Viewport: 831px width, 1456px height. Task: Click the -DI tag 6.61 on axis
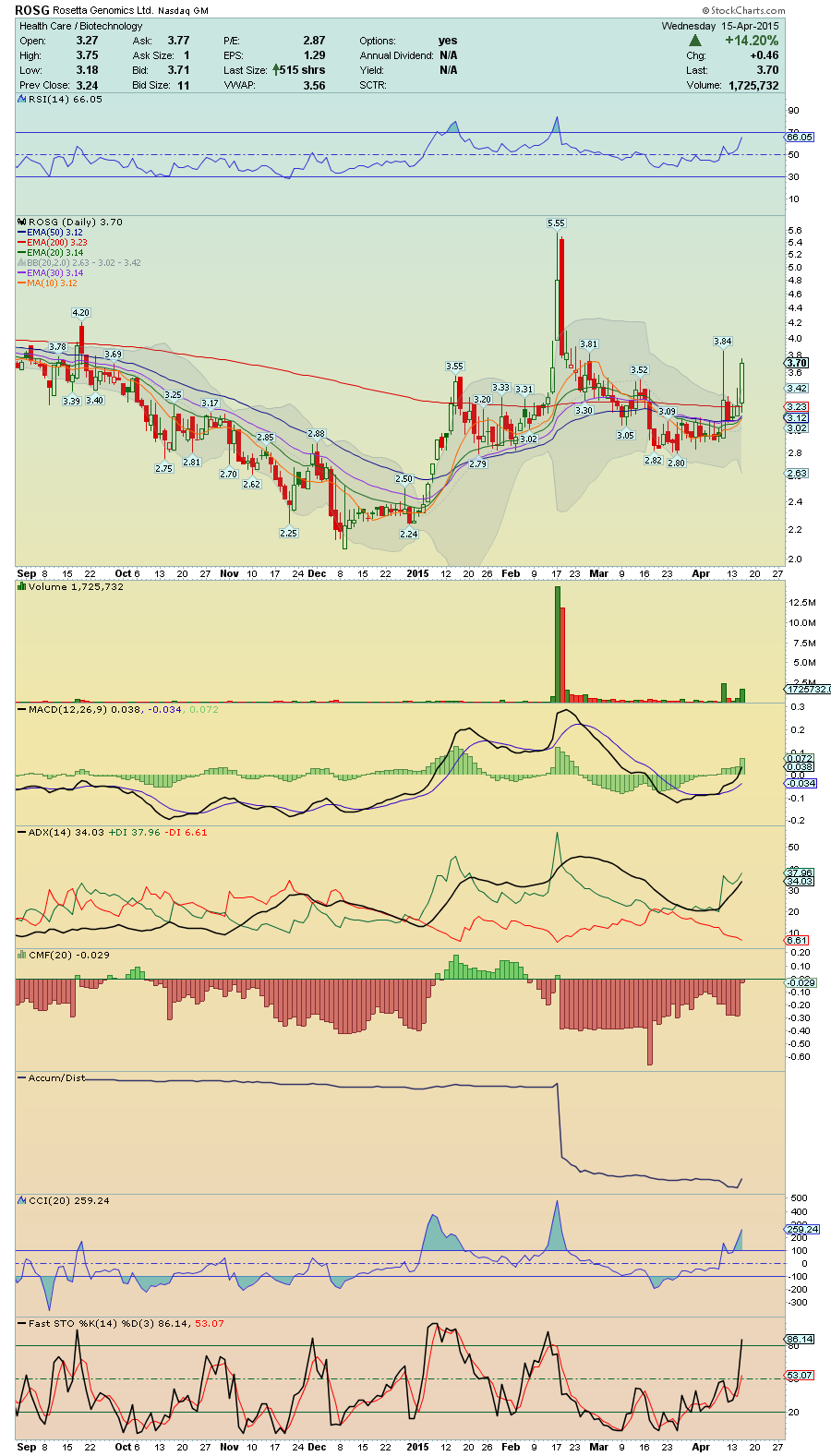coord(797,940)
